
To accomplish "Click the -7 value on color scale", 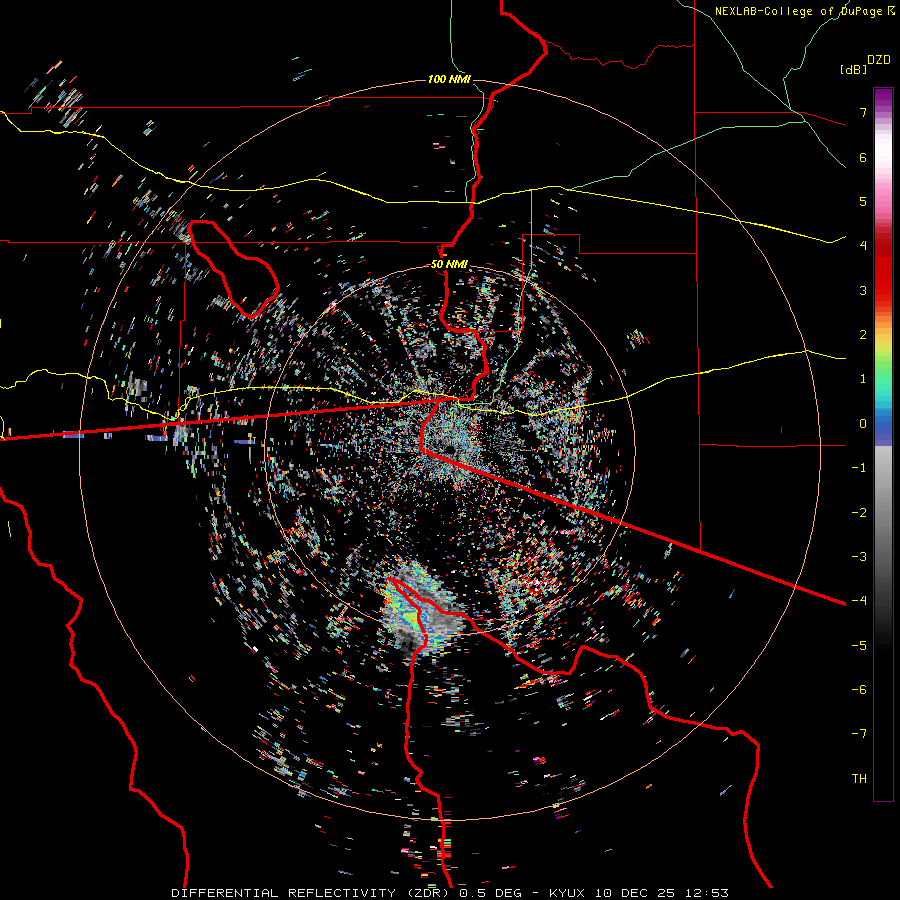I will (859, 734).
